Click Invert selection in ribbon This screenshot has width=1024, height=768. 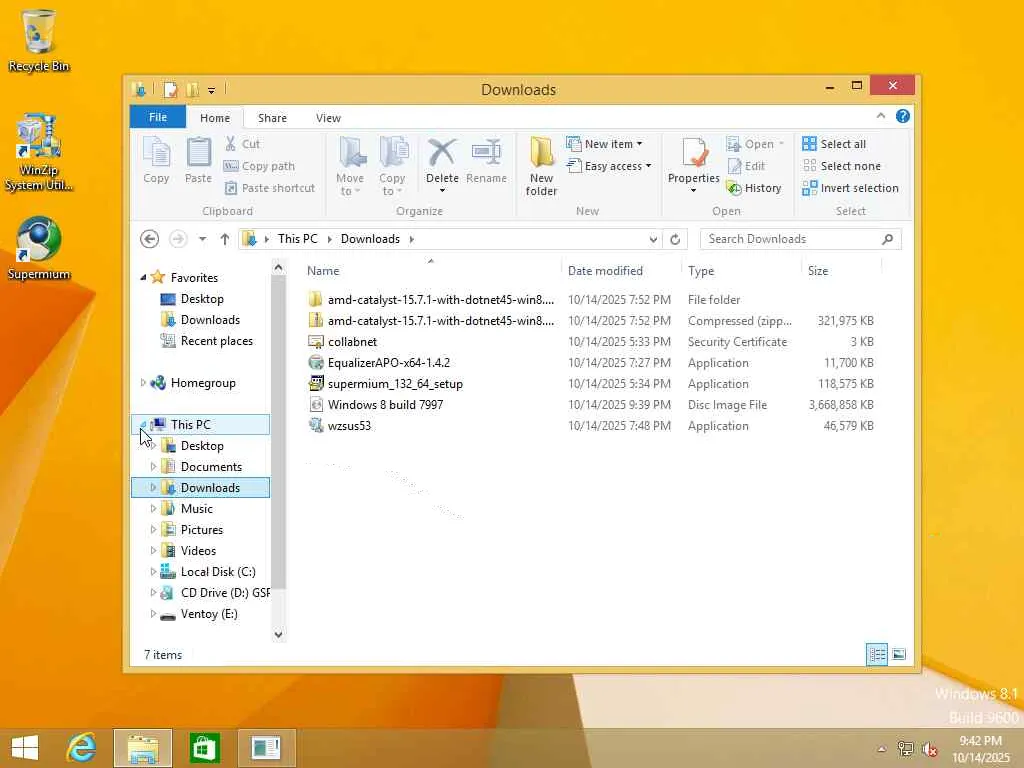click(850, 188)
